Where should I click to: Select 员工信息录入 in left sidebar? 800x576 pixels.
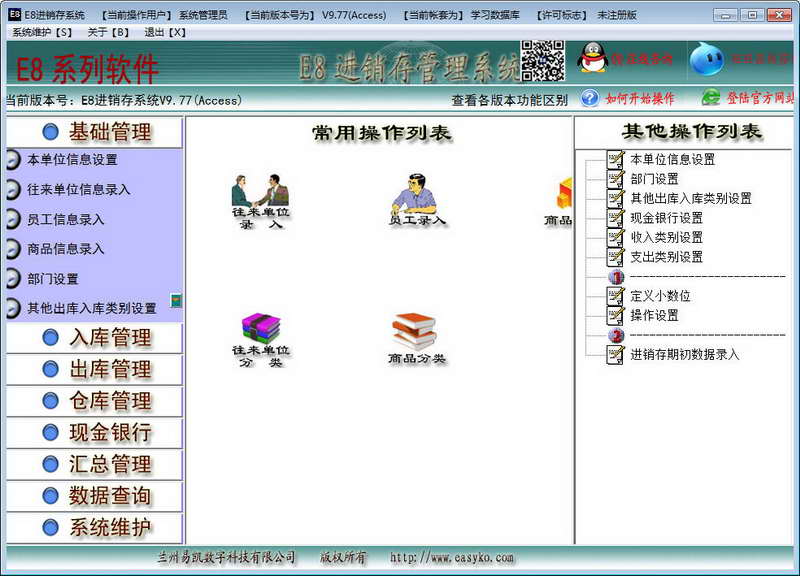(x=65, y=219)
